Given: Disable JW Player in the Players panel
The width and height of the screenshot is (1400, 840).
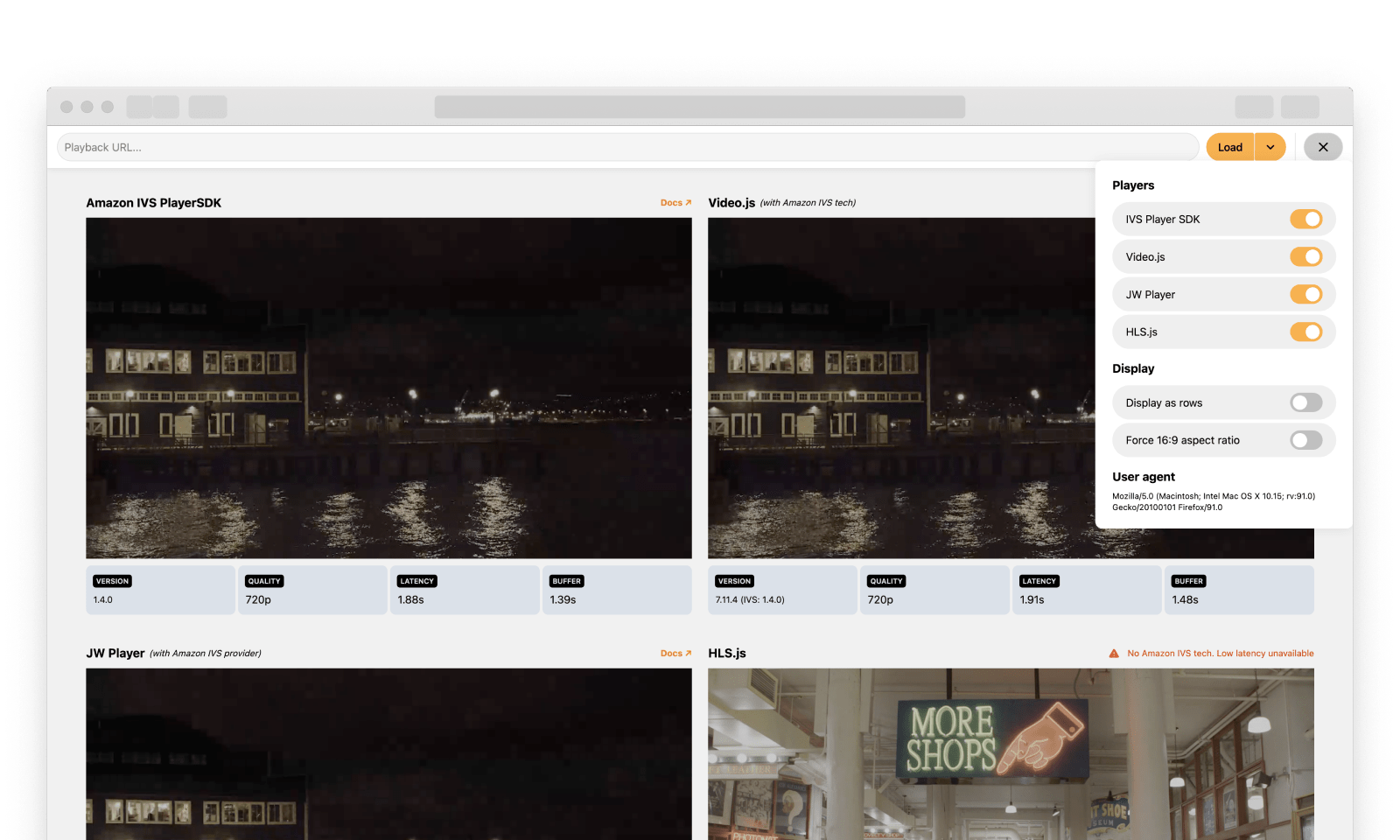Looking at the screenshot, I should coord(1307,294).
